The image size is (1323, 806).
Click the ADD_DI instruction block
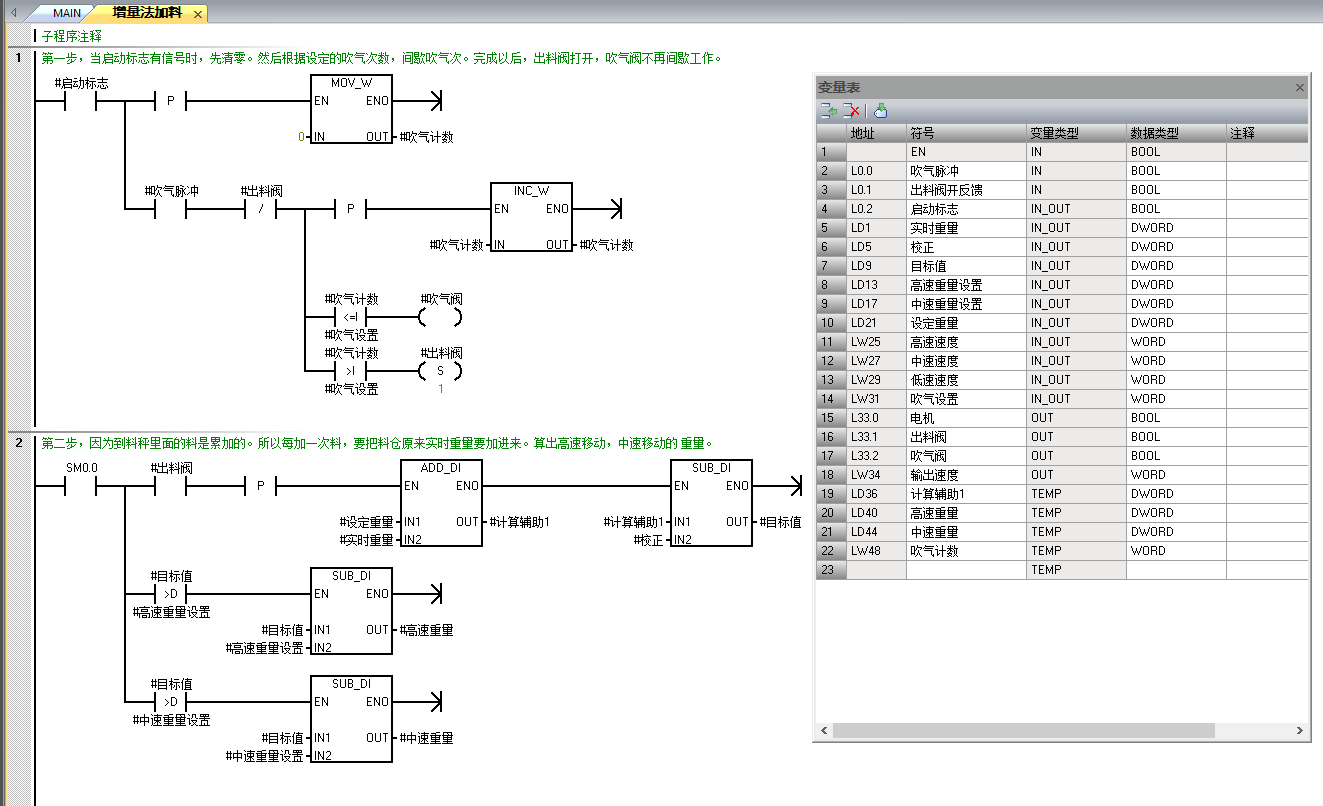tap(441, 503)
